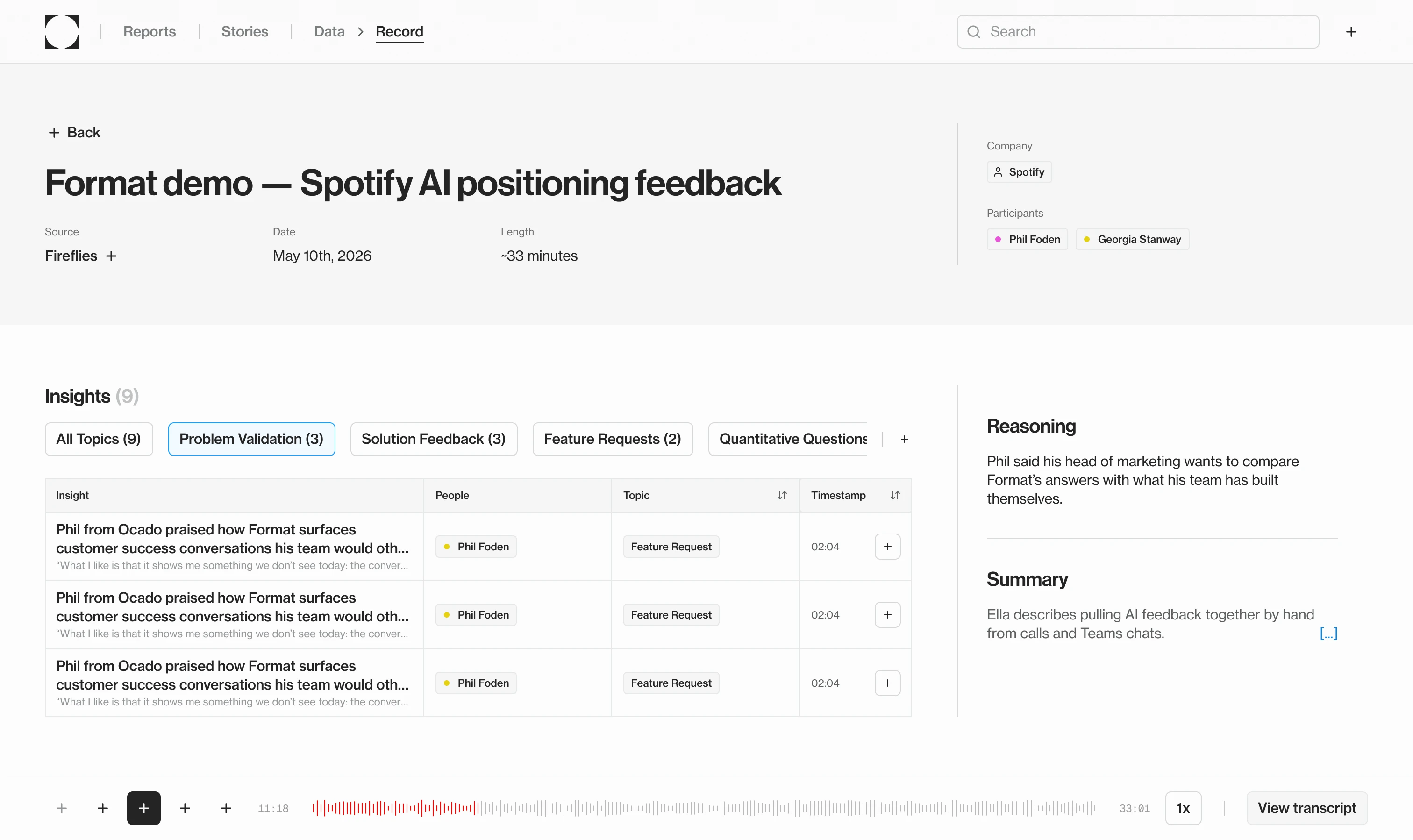Click the app logo in header

62,32
